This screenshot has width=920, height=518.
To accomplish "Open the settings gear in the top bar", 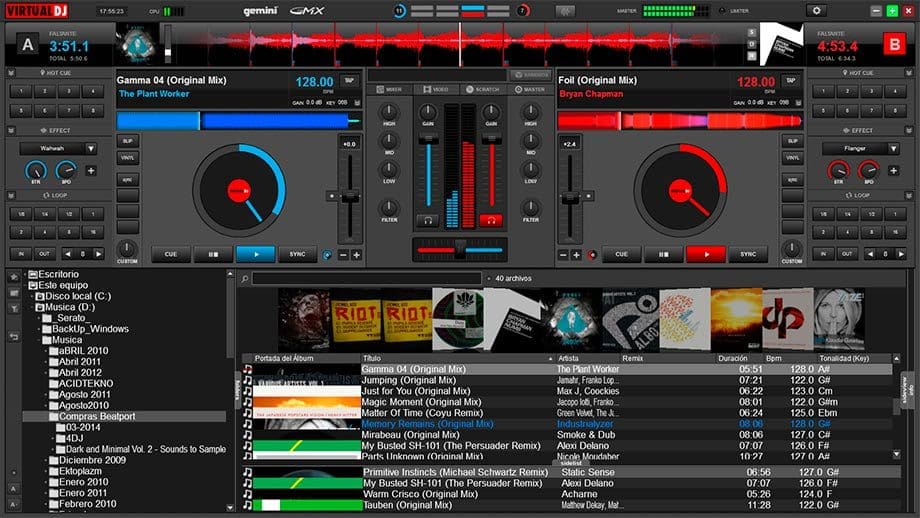I will coord(816,11).
